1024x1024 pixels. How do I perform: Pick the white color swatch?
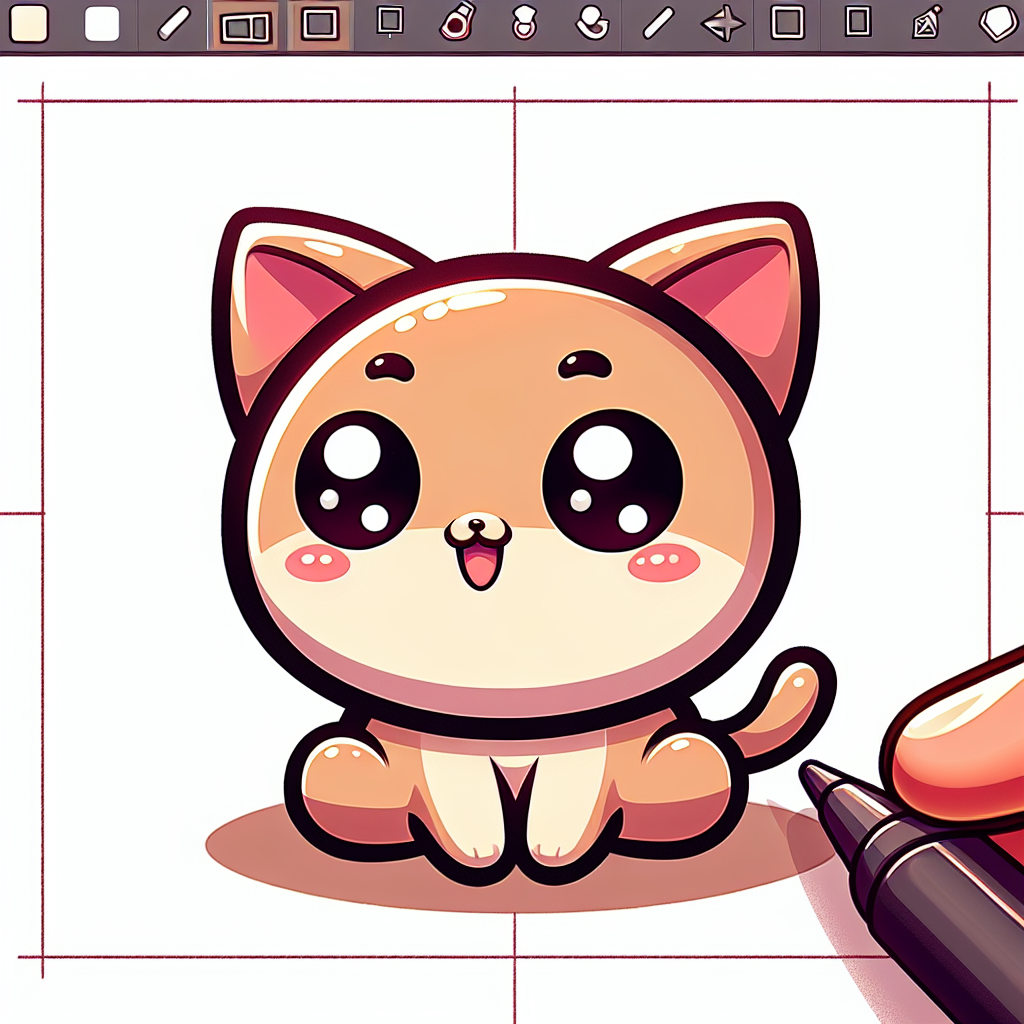[x=102, y=24]
